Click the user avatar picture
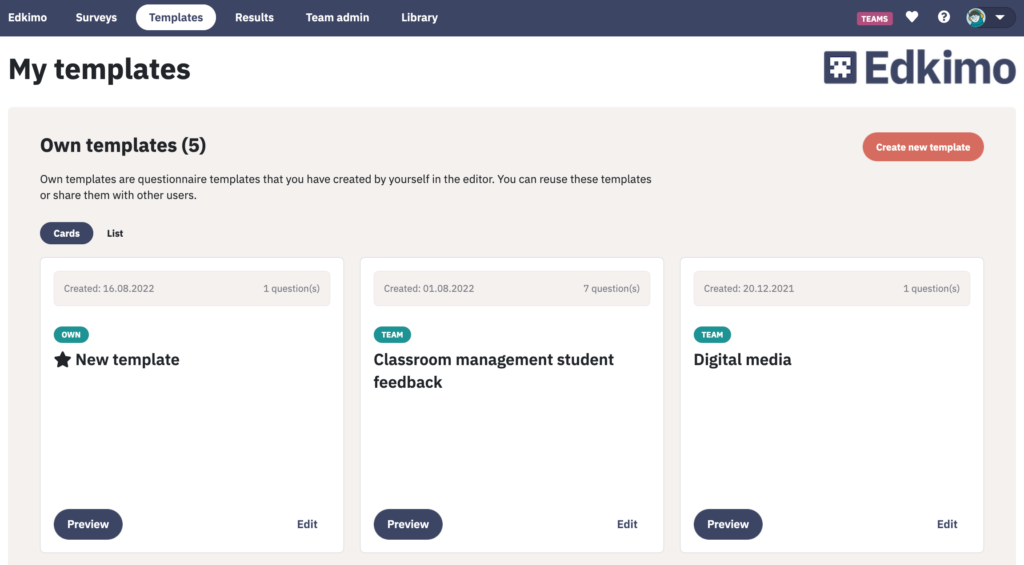The image size is (1024, 565). 976,18
